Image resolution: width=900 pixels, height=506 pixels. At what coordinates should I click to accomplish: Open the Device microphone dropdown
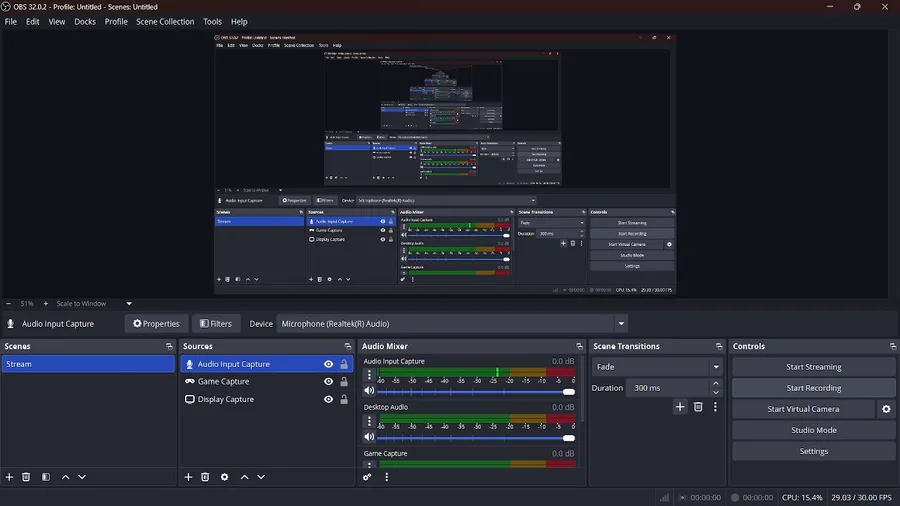(x=621, y=324)
